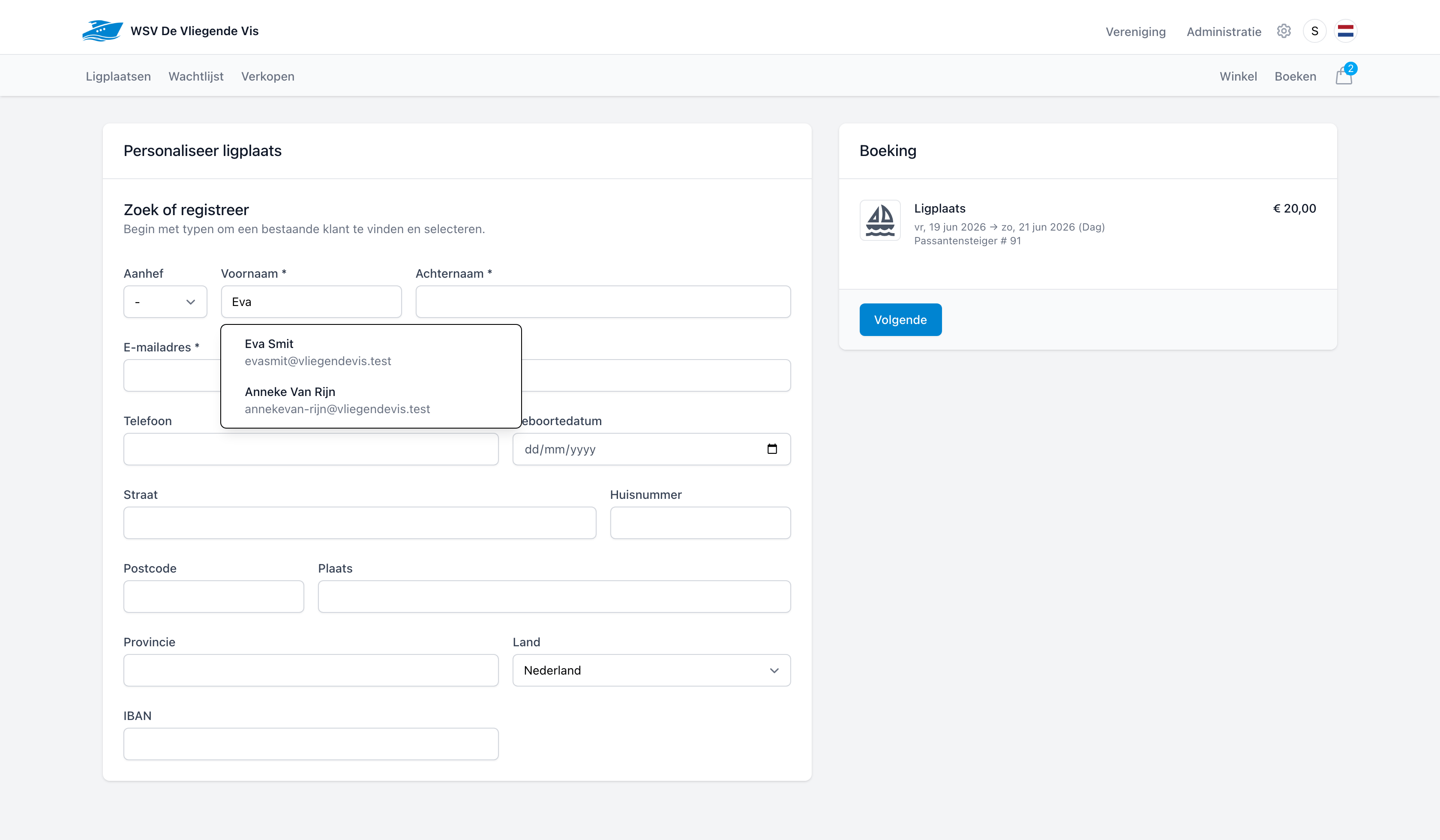Screen dimensions: 1440x840
Task: Click the sailboat icon in the booking
Action: [880, 220]
